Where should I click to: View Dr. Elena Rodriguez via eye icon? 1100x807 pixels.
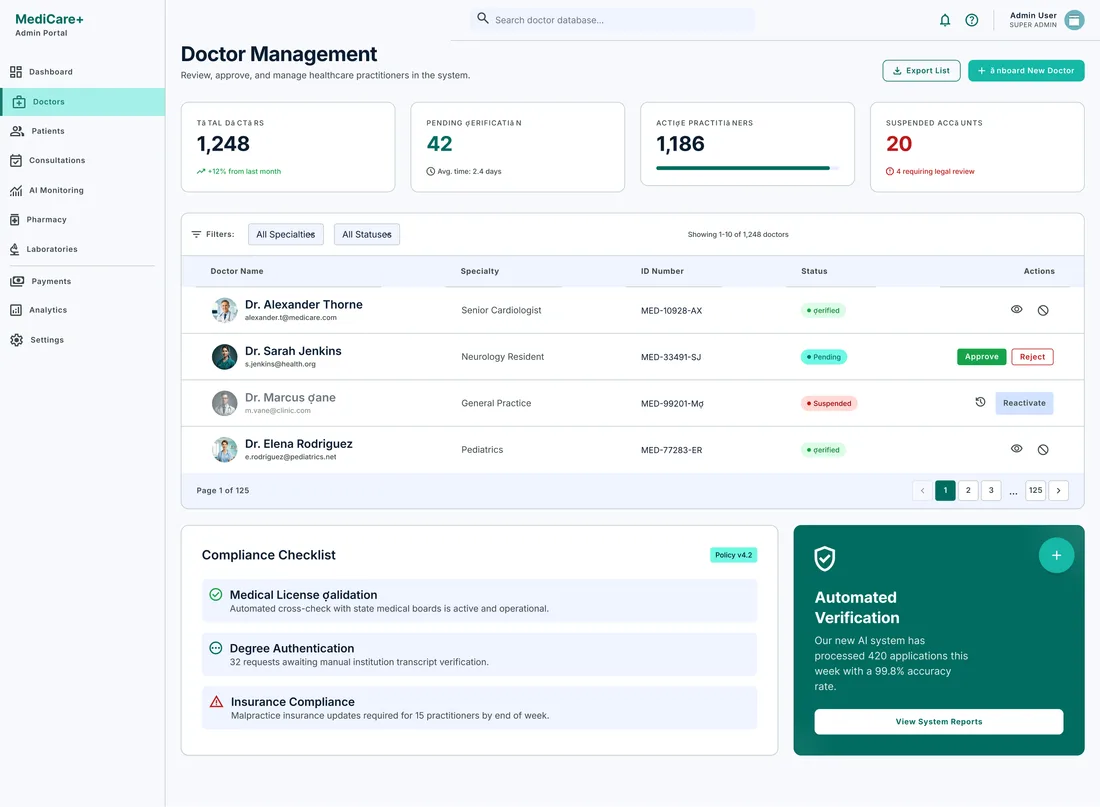tap(1017, 448)
